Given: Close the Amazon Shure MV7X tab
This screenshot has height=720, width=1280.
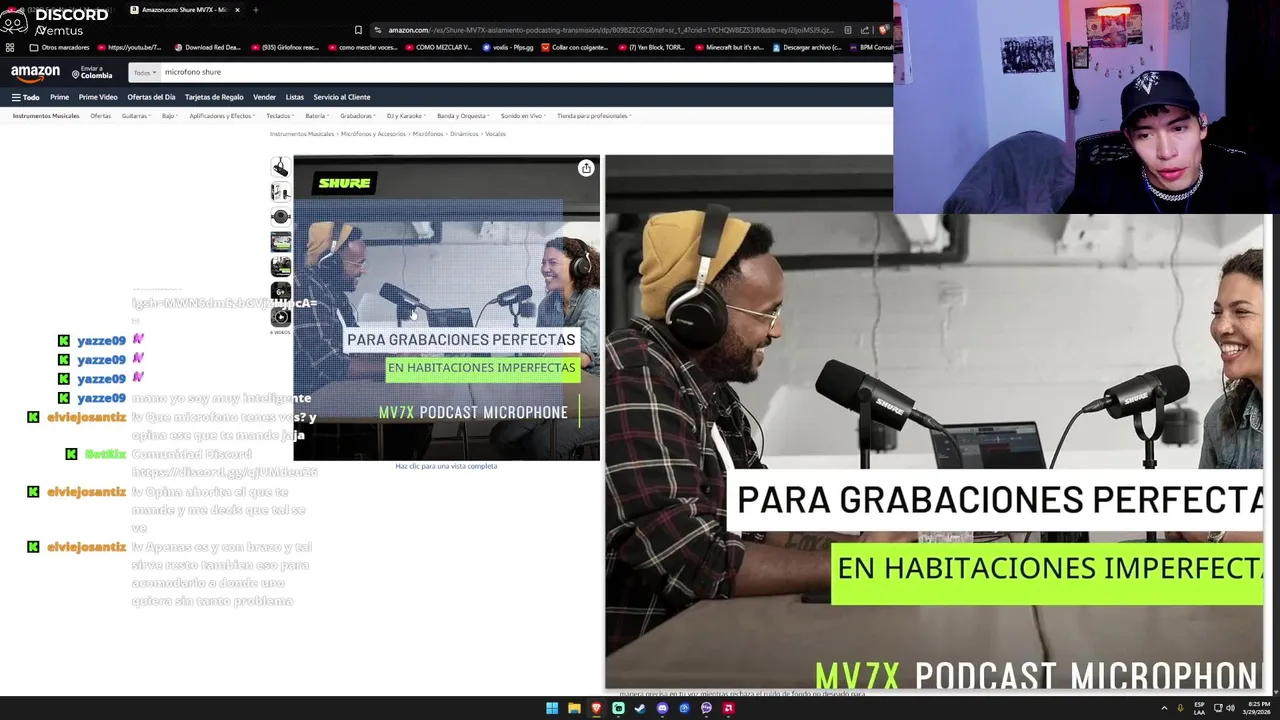Looking at the screenshot, I should 237,10.
